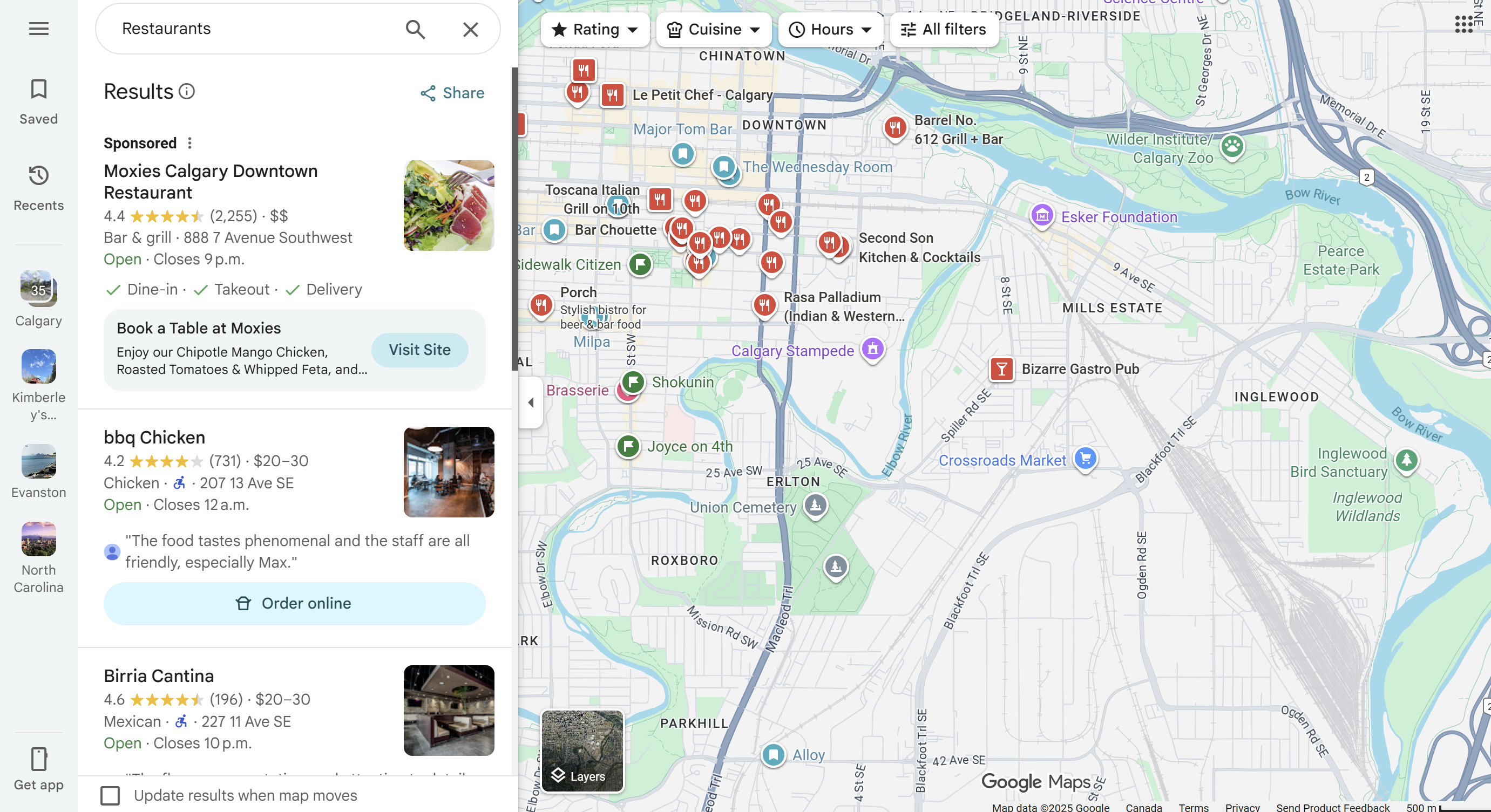The width and height of the screenshot is (1491, 812).
Task: Open All filters panel
Action: [944, 30]
